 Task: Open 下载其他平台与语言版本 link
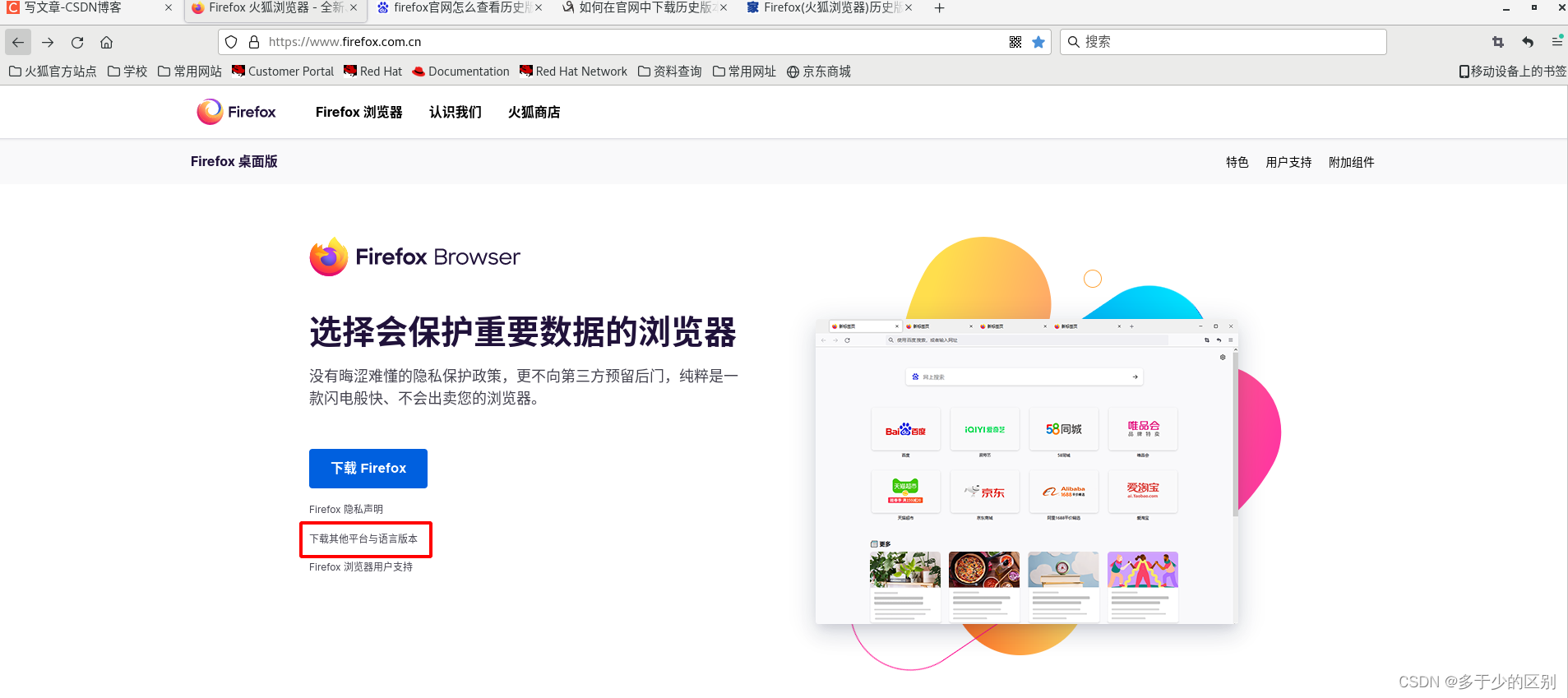(363, 539)
